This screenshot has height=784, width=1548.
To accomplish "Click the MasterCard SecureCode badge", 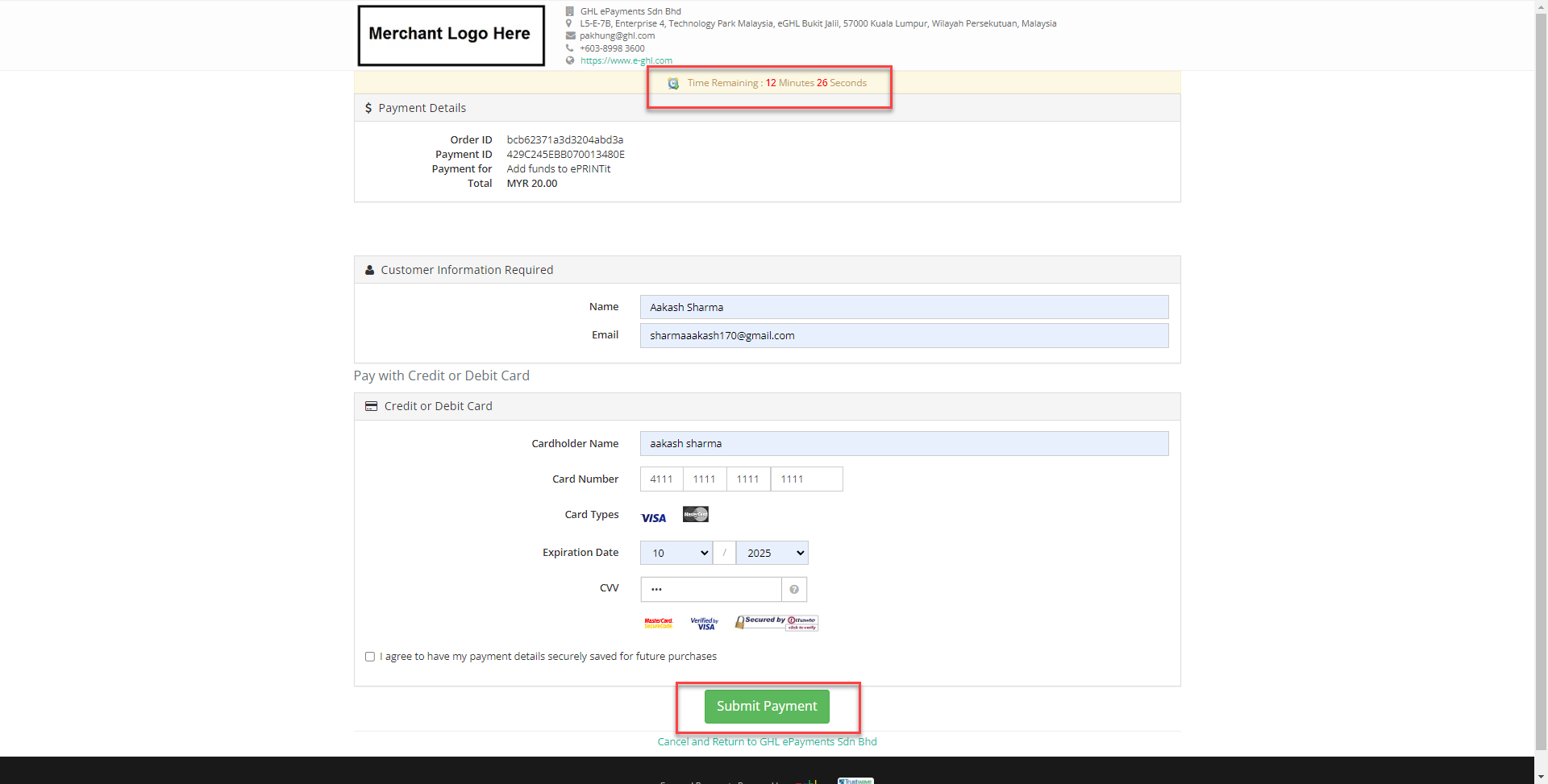I will pos(659,623).
